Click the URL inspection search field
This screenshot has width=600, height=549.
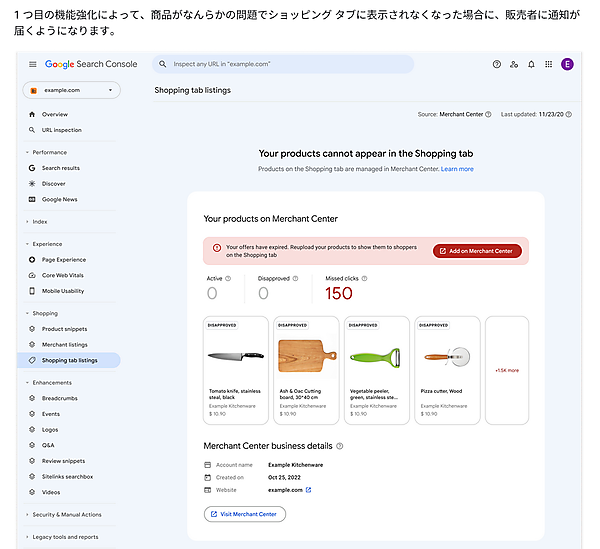coord(283,64)
